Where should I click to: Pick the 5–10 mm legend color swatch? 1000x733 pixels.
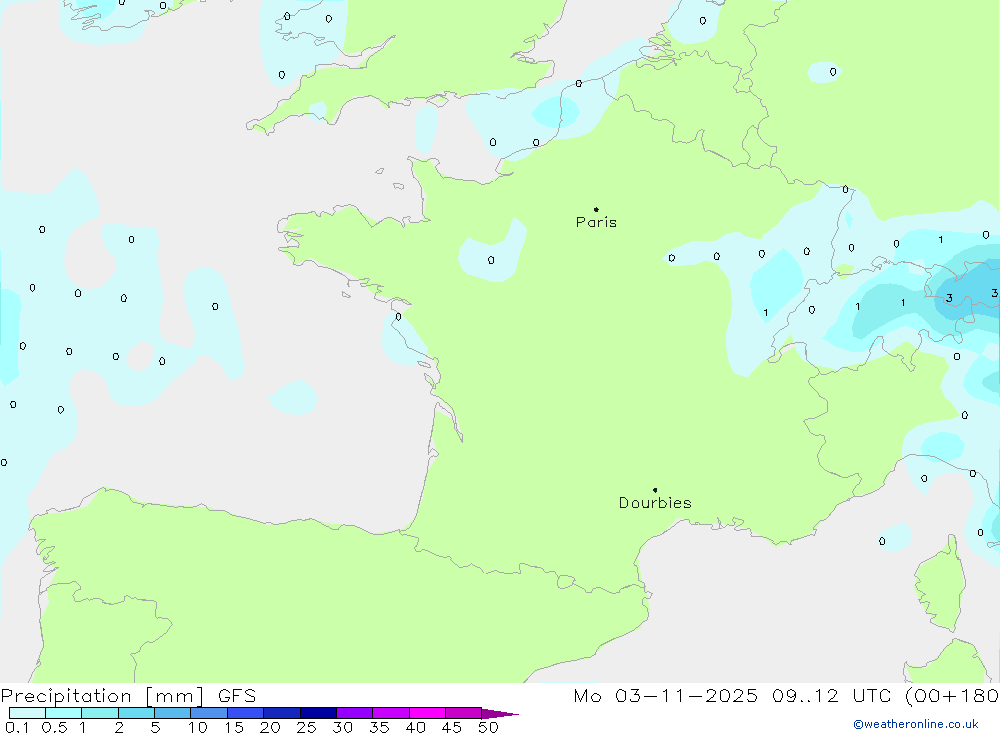tap(172, 713)
